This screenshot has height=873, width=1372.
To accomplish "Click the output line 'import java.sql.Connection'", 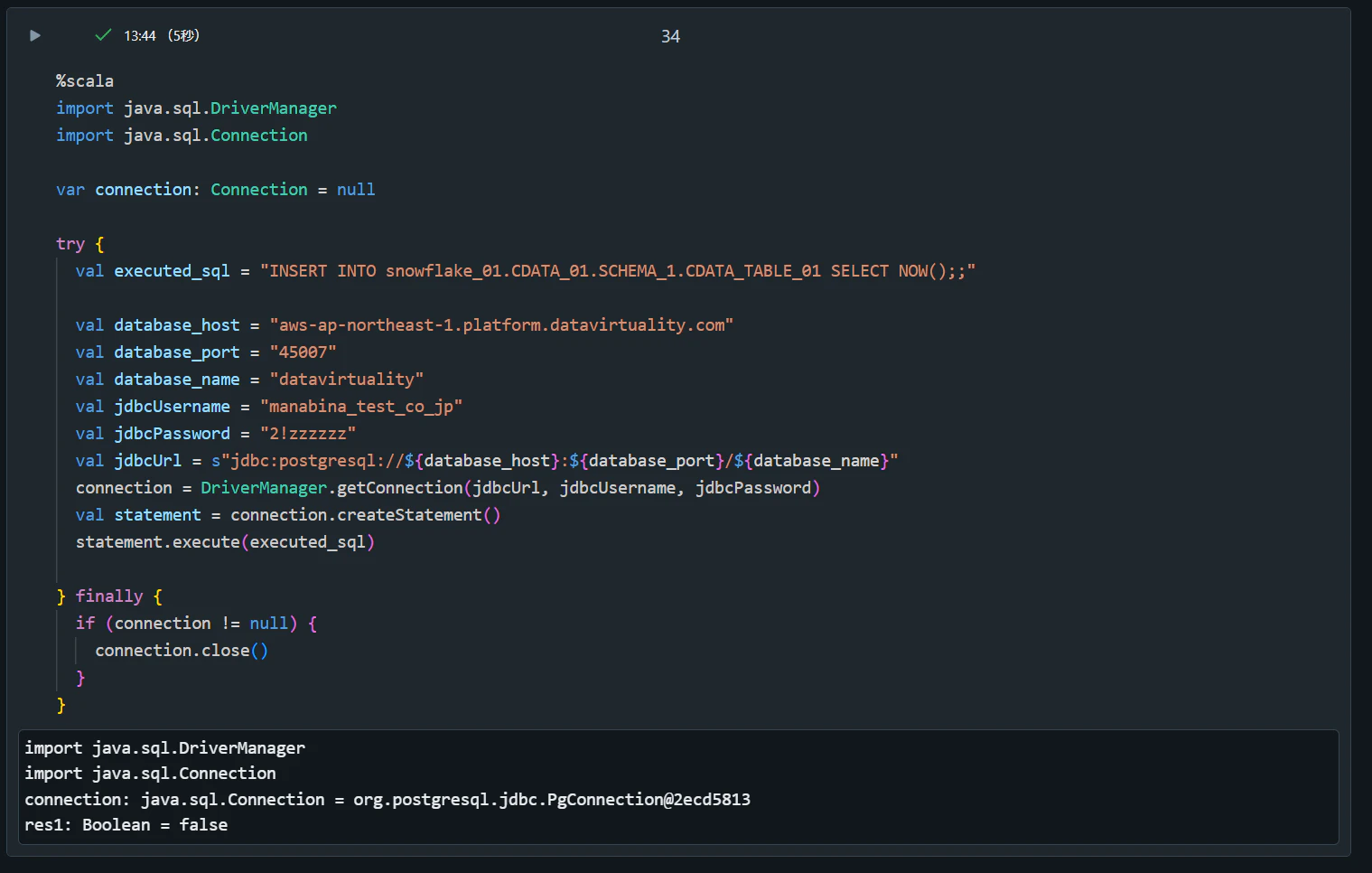I will (151, 774).
